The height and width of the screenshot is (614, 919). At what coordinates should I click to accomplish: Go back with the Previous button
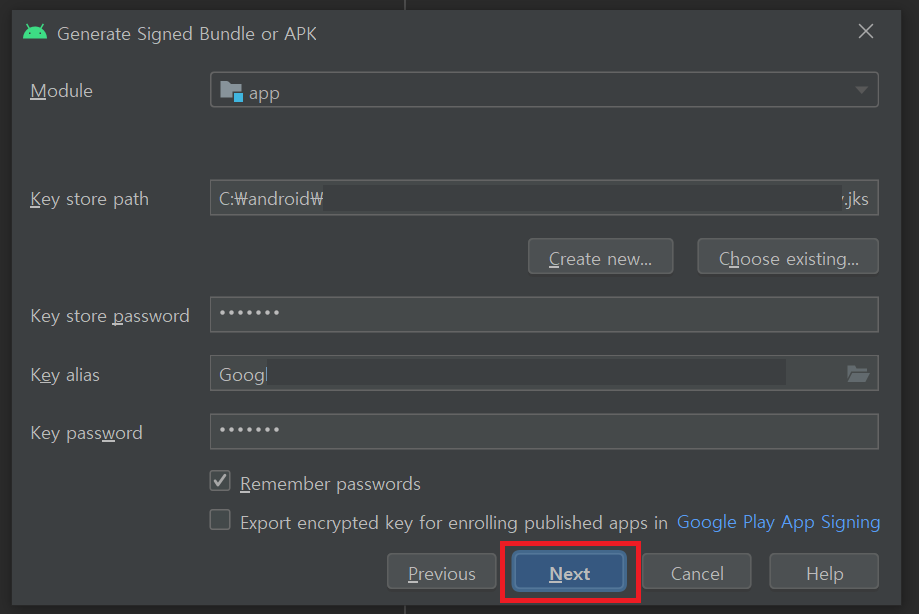tap(441, 573)
